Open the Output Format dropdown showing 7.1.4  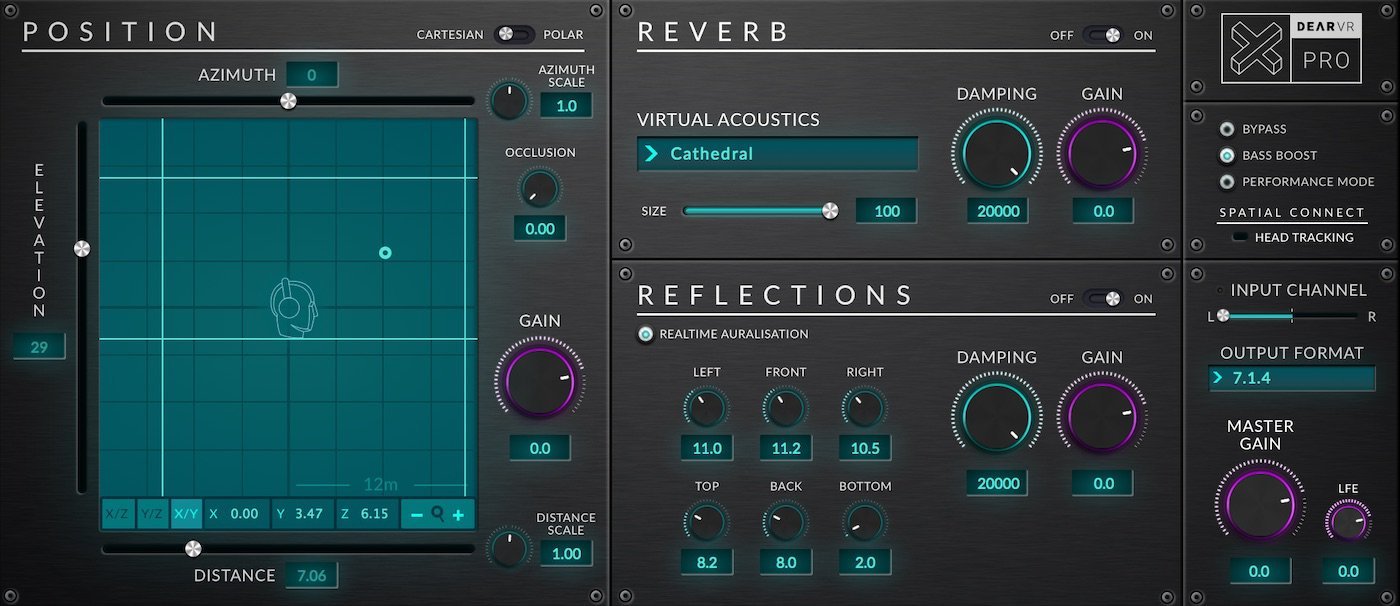pos(1291,378)
